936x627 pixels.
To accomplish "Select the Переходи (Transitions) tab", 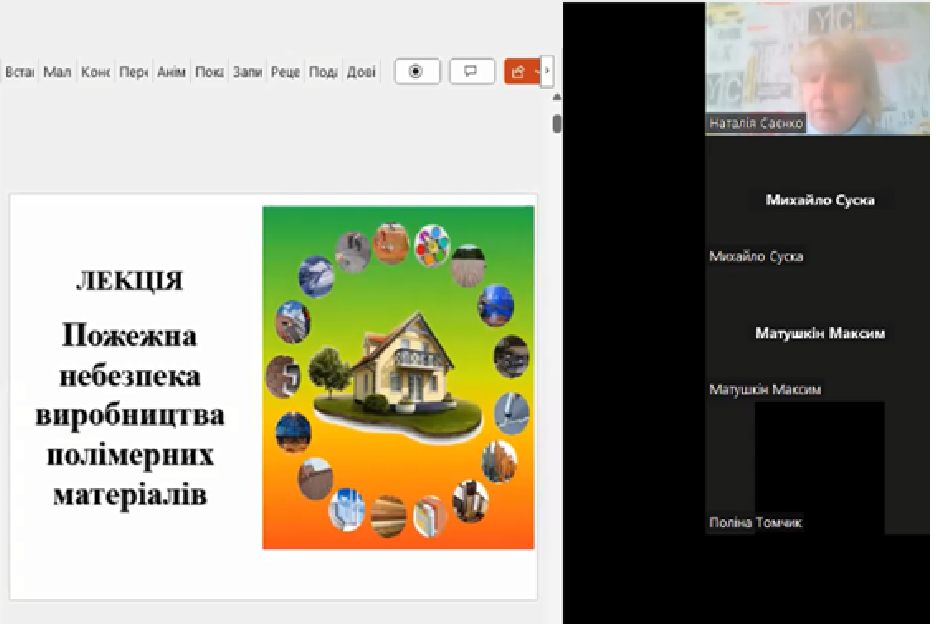I will coord(133,72).
